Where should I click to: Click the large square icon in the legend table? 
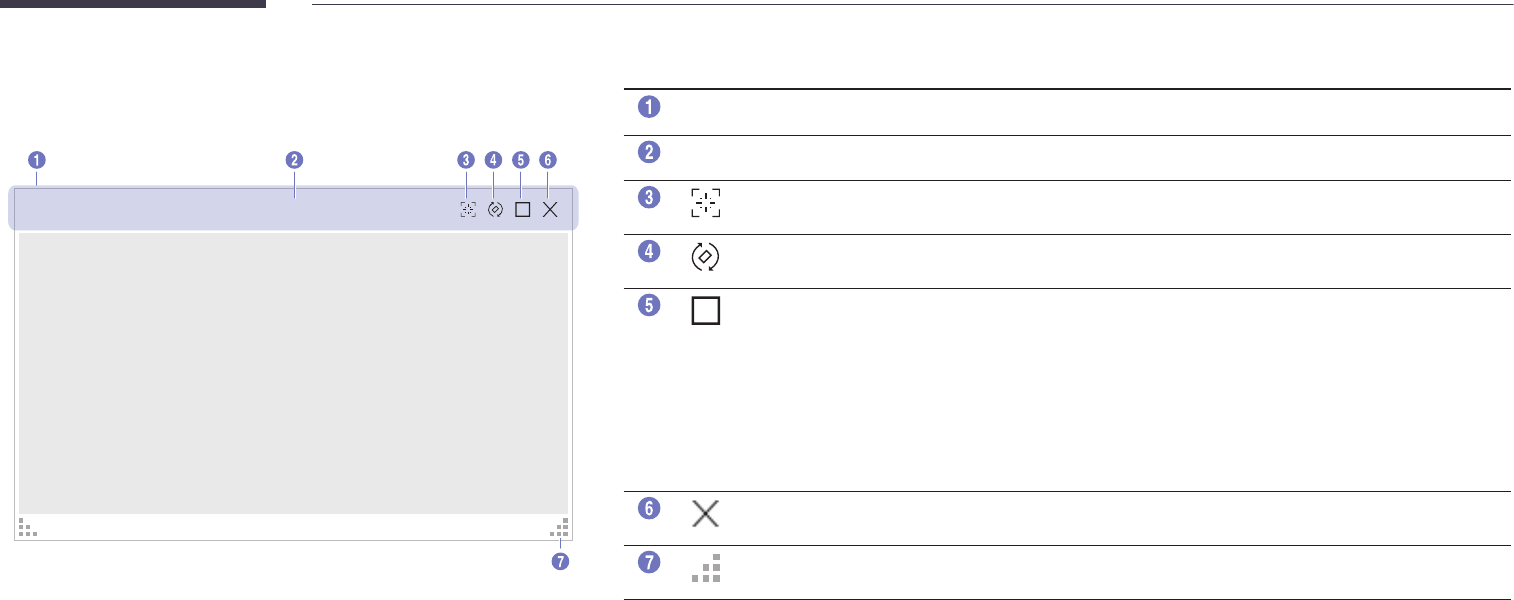(x=705, y=312)
